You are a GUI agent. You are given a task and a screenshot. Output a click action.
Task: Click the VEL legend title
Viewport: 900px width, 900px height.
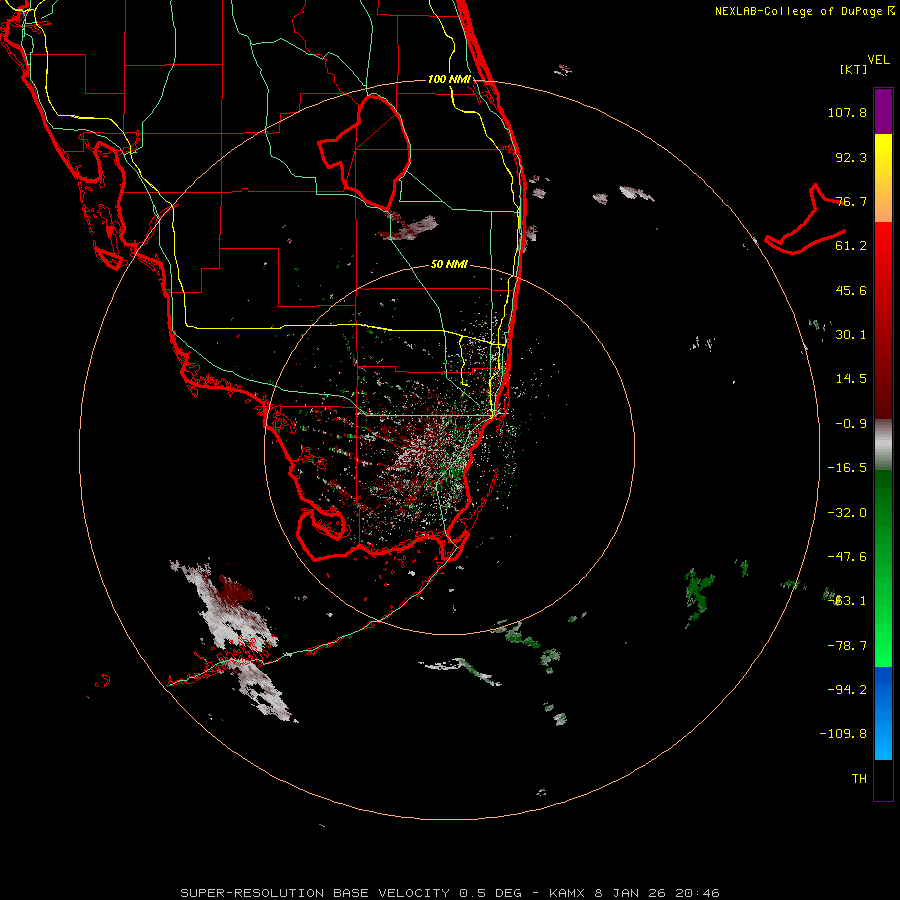tap(878, 59)
